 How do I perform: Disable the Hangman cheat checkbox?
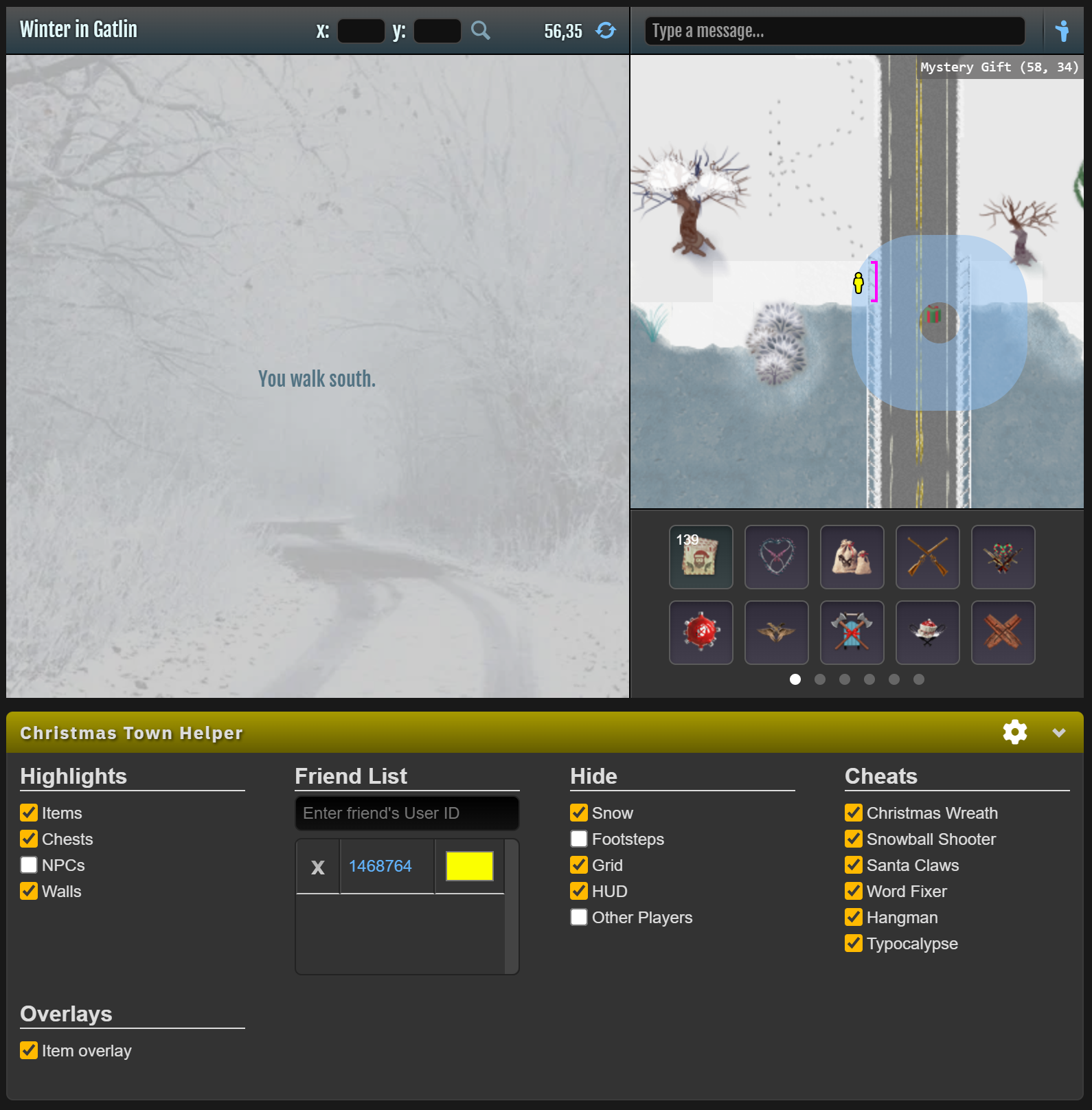pos(854,917)
